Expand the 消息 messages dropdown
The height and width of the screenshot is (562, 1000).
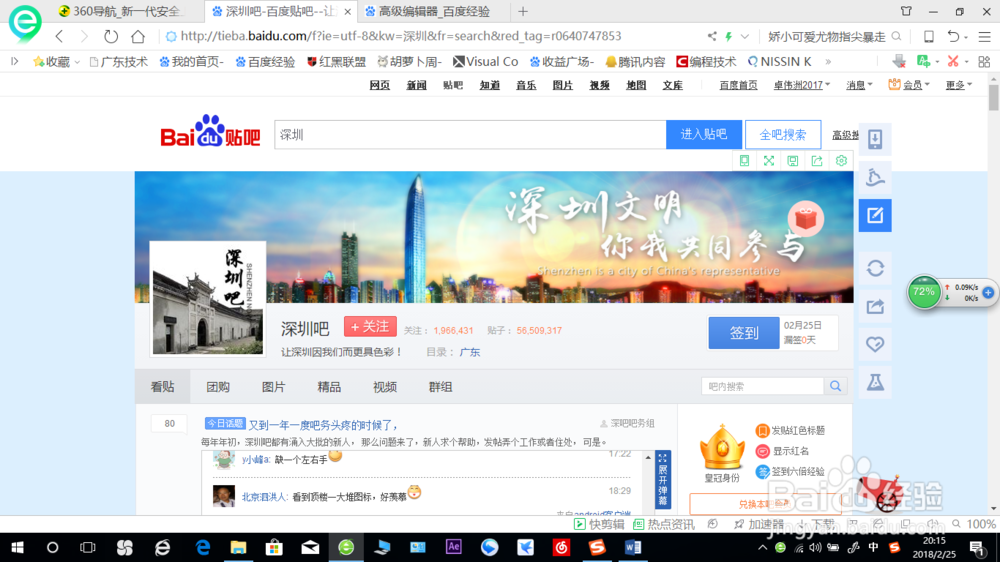click(870, 85)
